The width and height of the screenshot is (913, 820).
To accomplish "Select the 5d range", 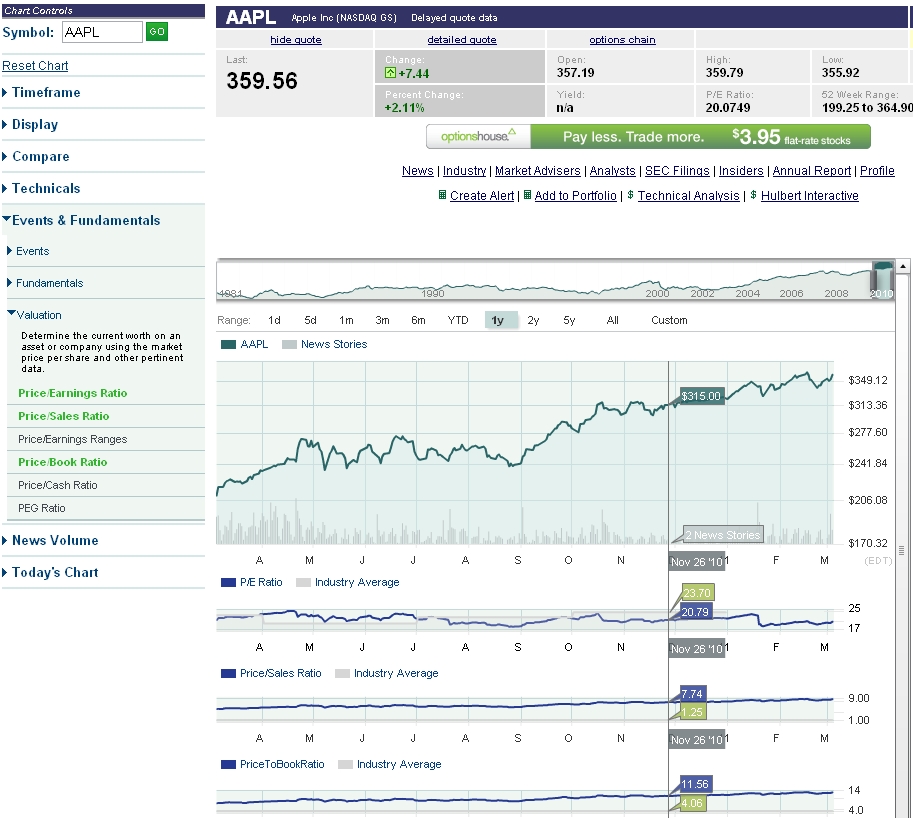I will (x=310, y=320).
